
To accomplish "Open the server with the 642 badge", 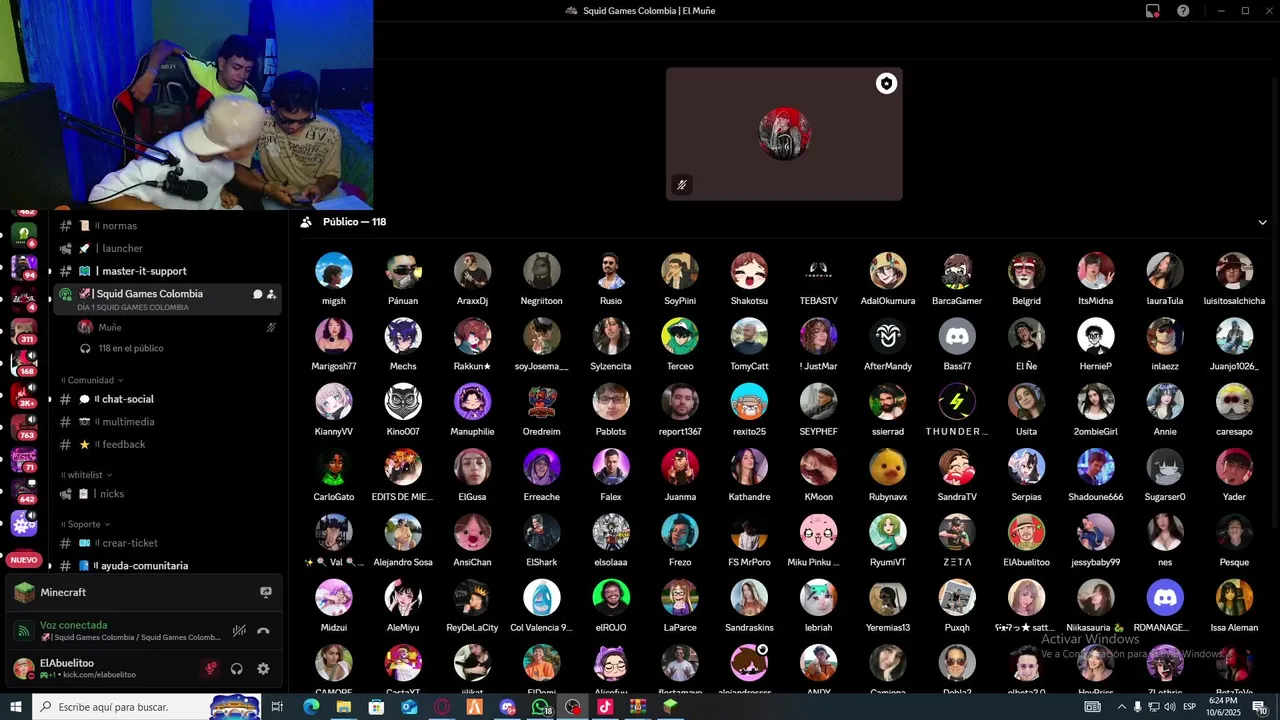I will click(x=24, y=490).
